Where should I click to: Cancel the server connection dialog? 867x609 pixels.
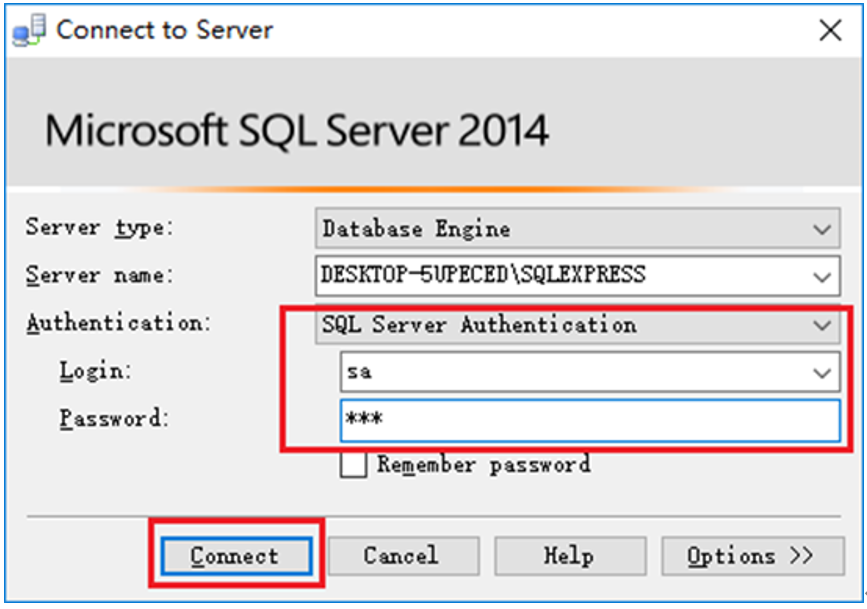[403, 556]
